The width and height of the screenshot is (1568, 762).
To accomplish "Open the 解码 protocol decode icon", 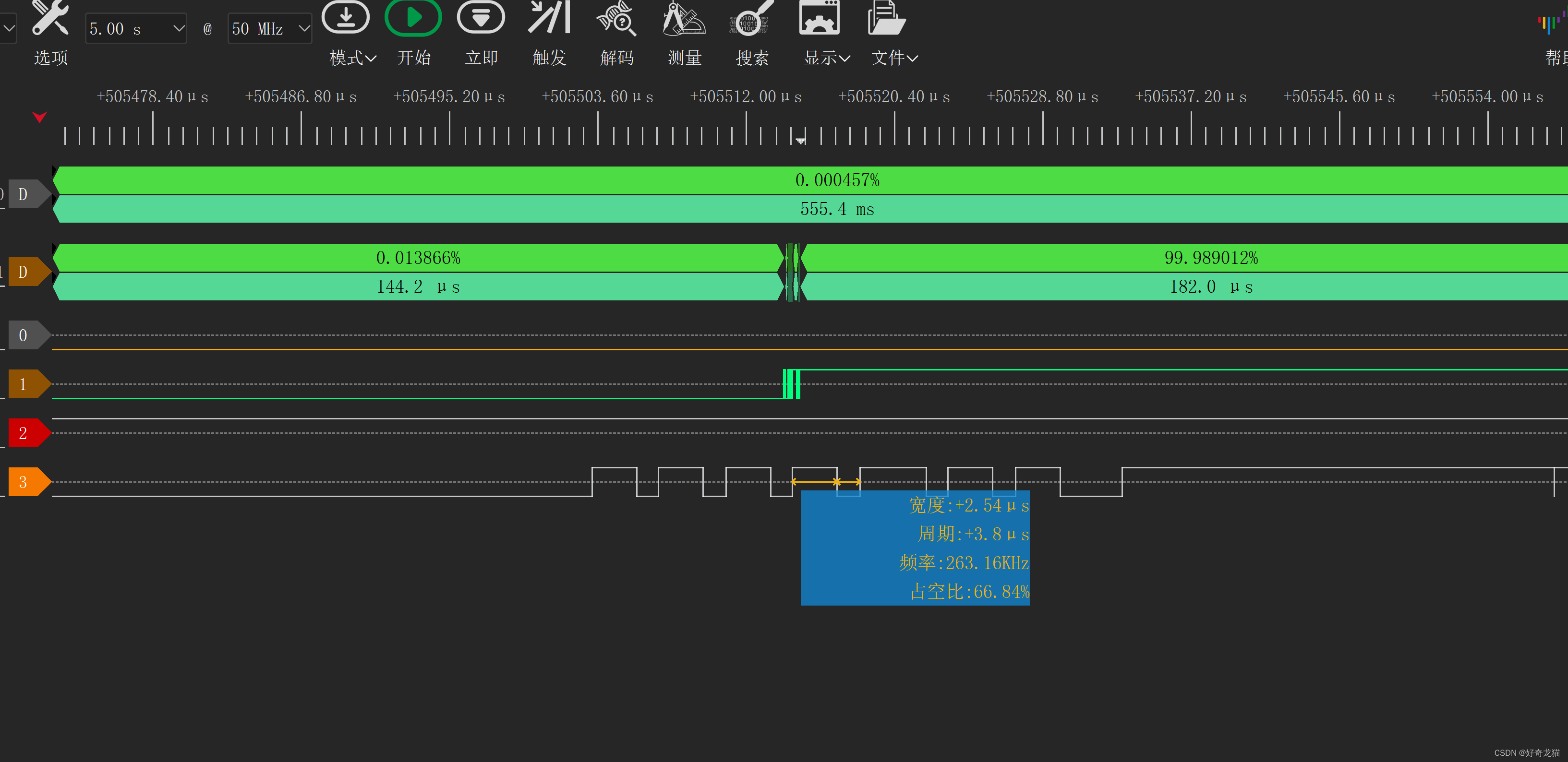I will coord(616,18).
